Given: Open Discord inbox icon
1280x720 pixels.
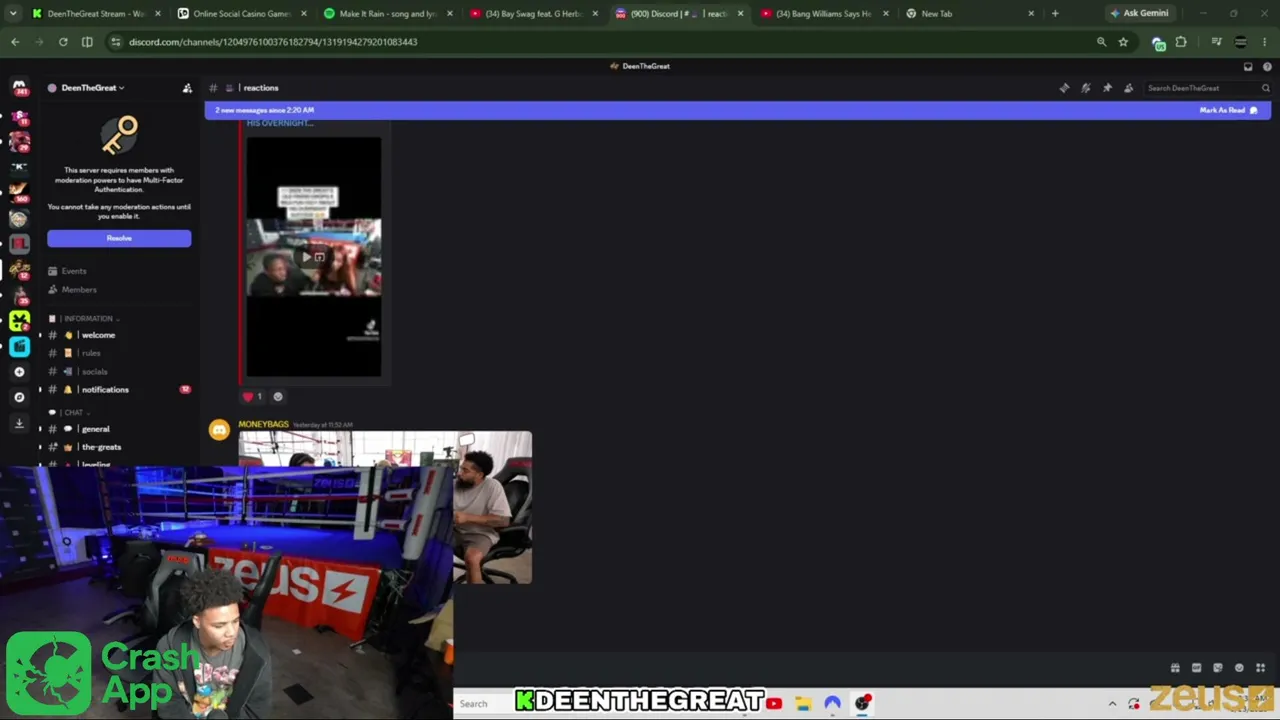Looking at the screenshot, I should pos(1248,66).
